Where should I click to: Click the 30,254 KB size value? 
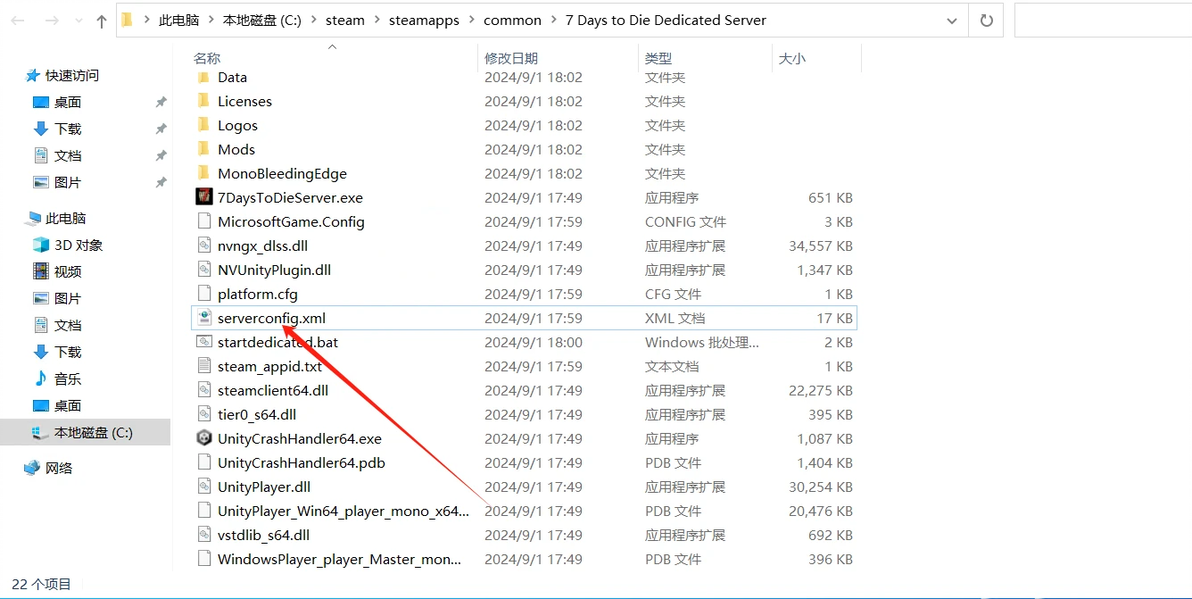(x=821, y=486)
